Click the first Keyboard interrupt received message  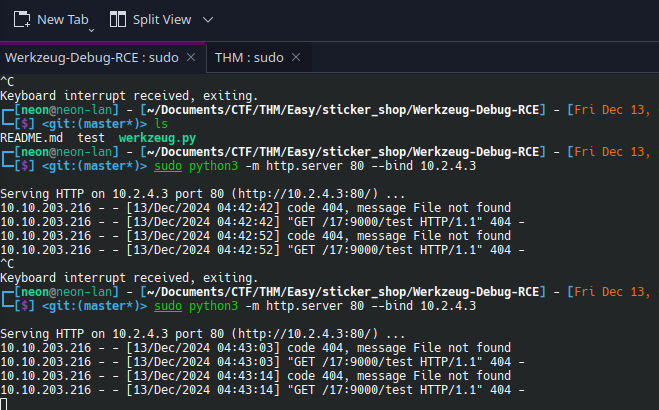[x=129, y=96]
